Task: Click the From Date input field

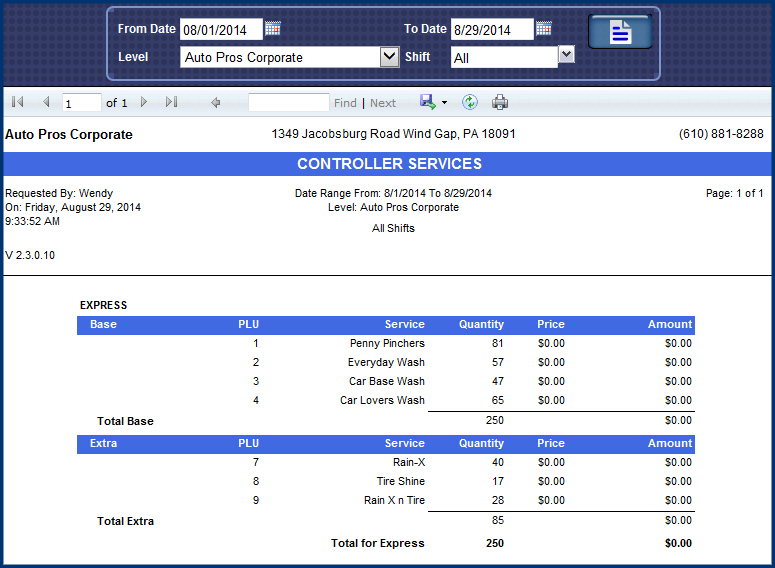Action: click(x=220, y=30)
